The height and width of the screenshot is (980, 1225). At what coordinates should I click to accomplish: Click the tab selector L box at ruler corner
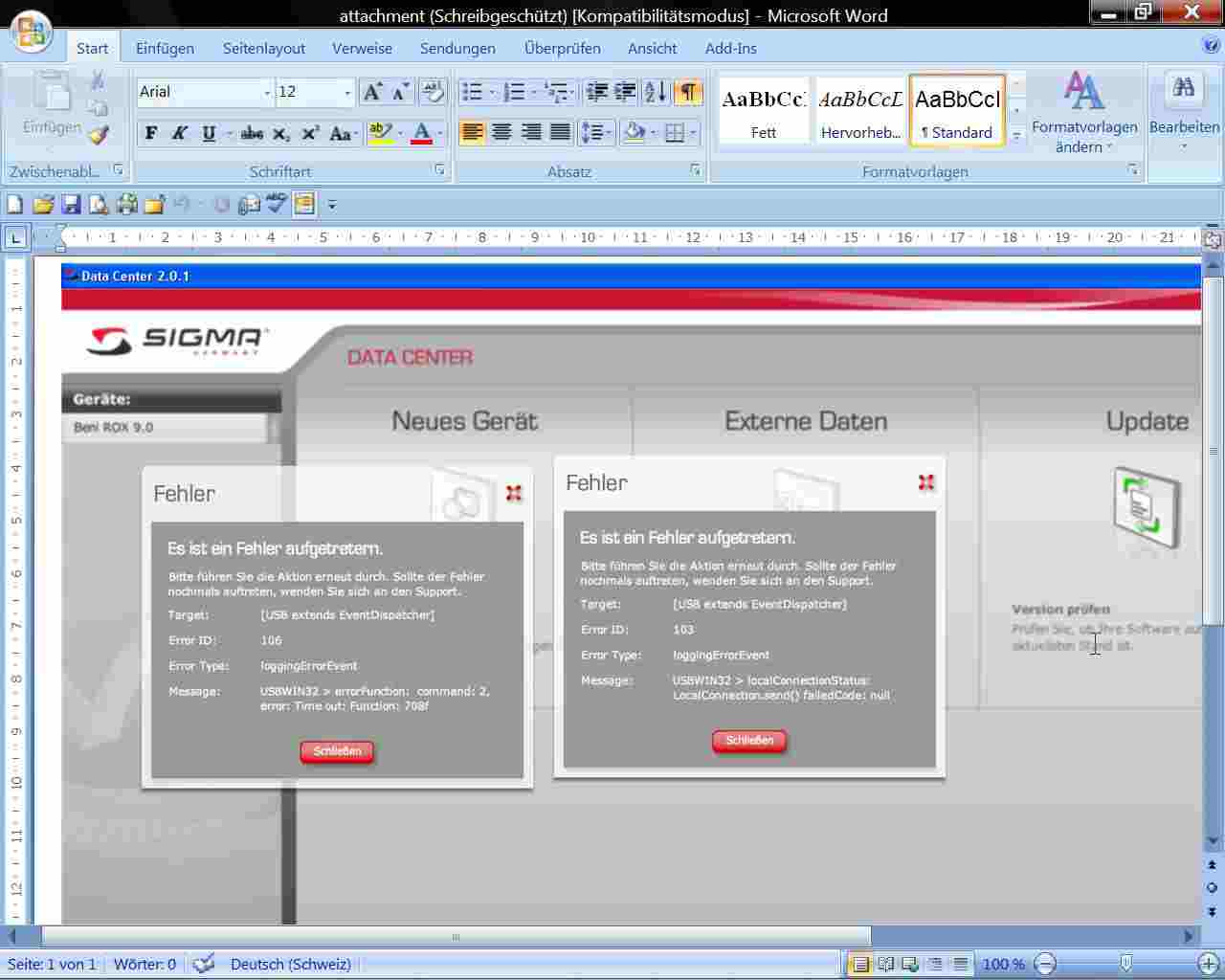click(15, 237)
